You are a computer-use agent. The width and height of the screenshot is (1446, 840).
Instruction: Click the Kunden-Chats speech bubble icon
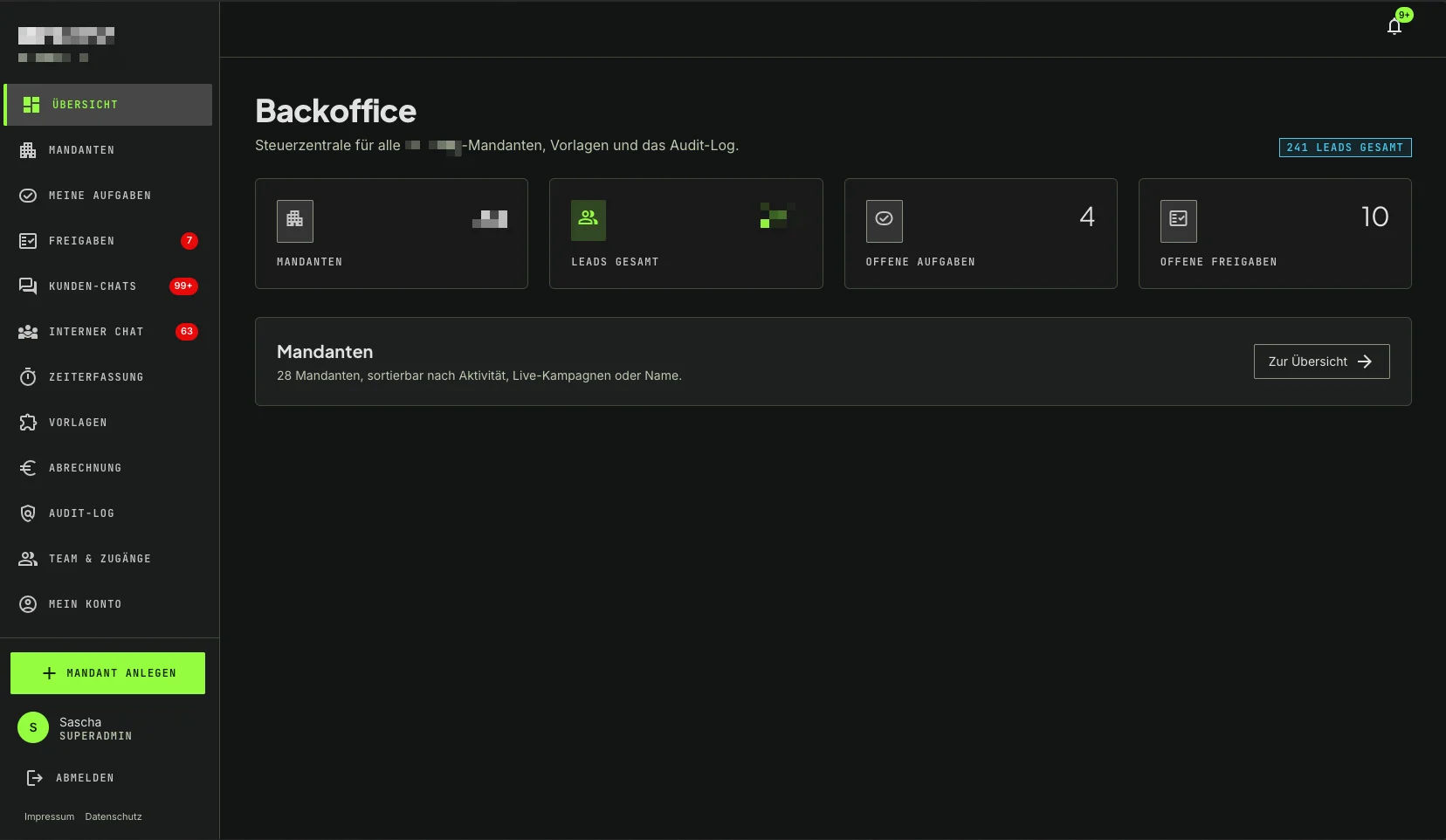pyautogui.click(x=28, y=286)
